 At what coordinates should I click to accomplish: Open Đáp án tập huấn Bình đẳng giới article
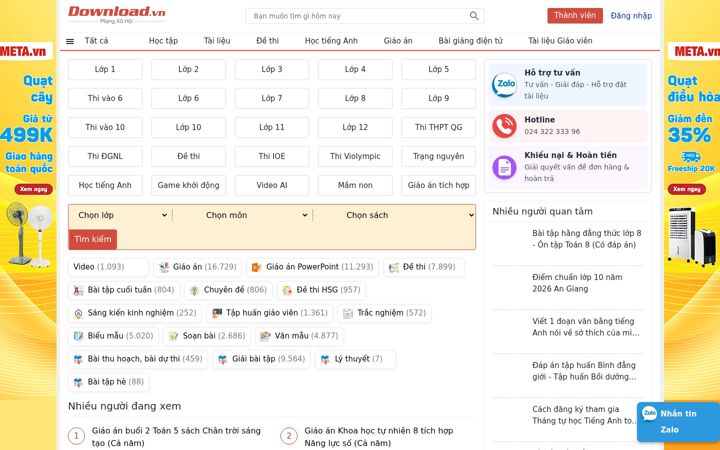[584, 371]
